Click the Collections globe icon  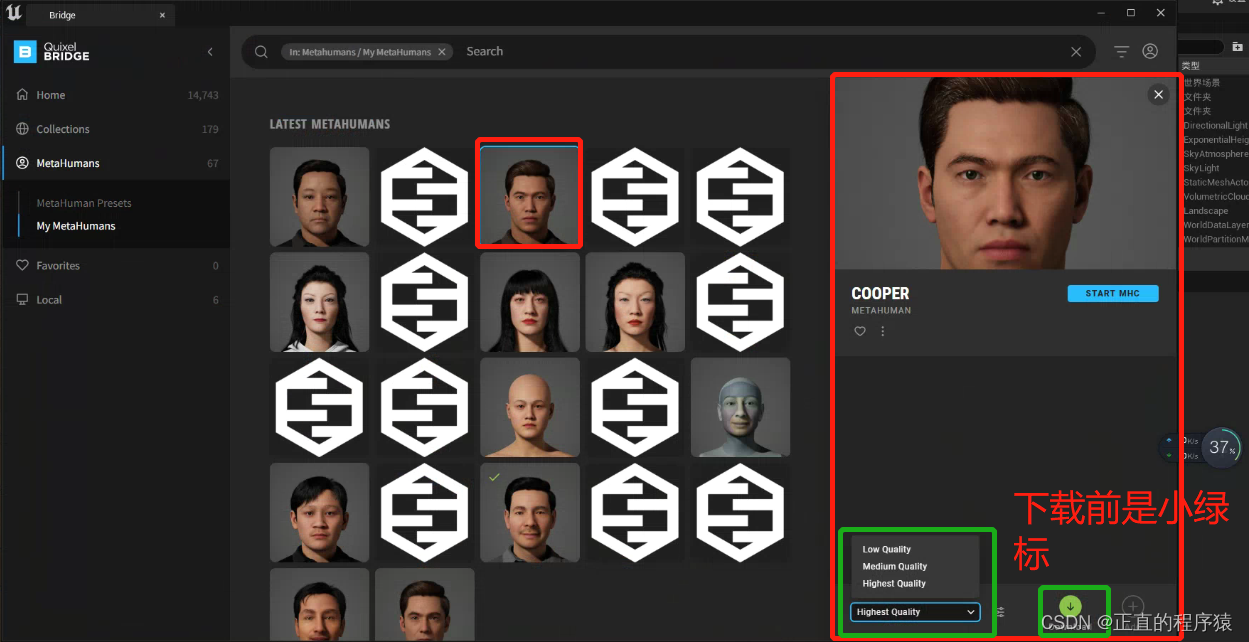point(22,129)
